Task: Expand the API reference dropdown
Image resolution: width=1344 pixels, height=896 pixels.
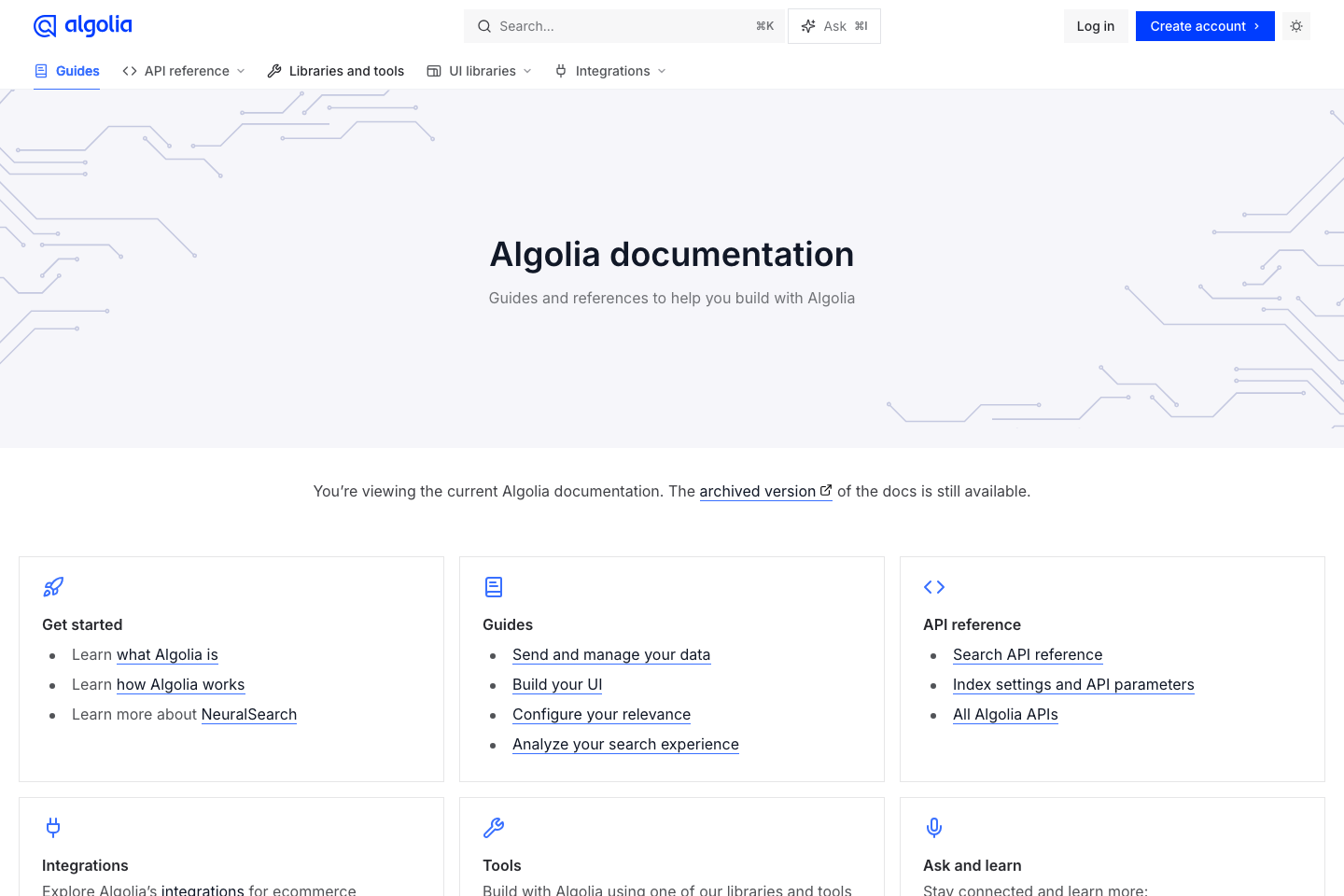Action: click(183, 70)
